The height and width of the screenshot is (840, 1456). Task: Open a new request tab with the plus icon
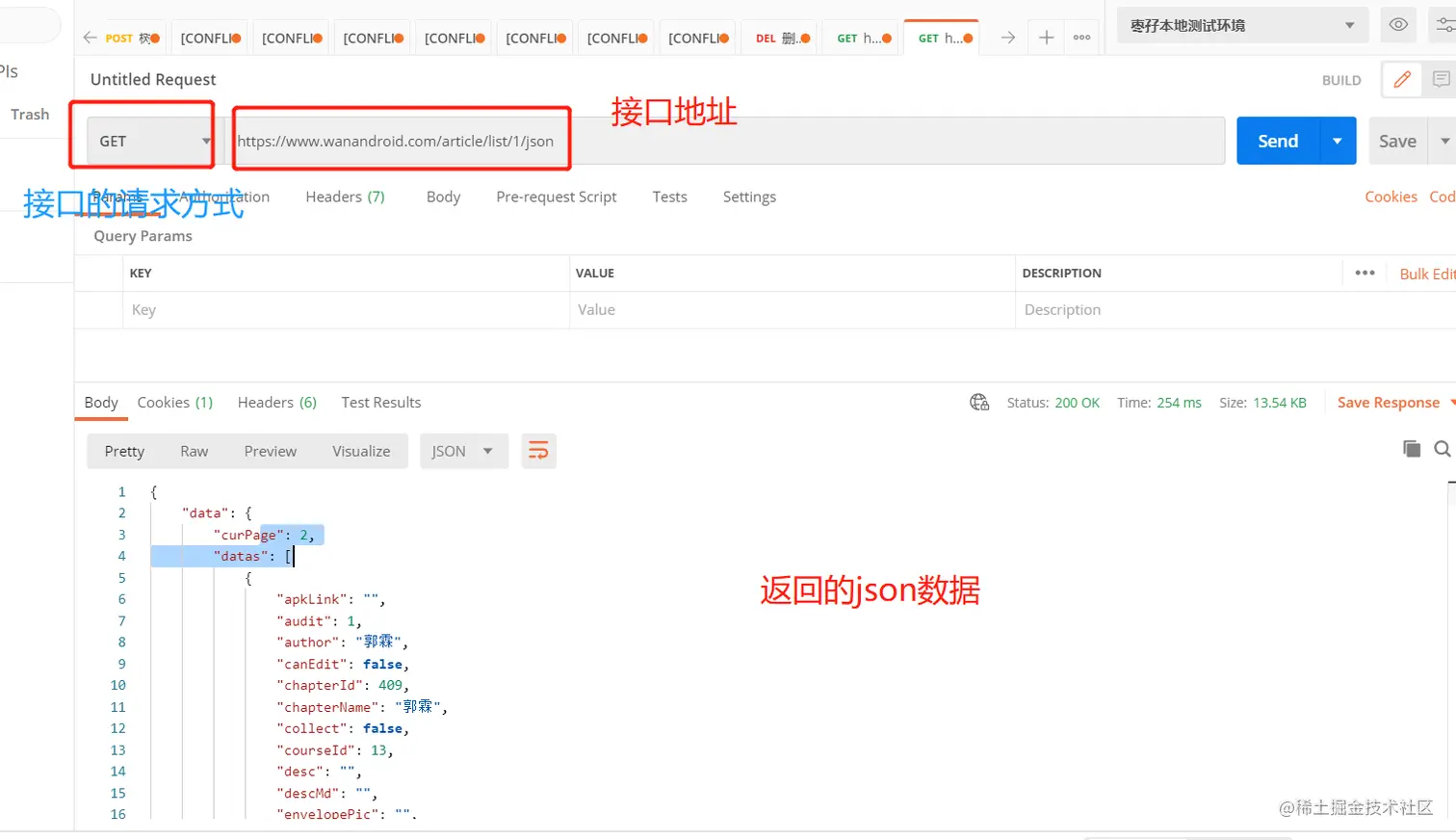click(1046, 38)
